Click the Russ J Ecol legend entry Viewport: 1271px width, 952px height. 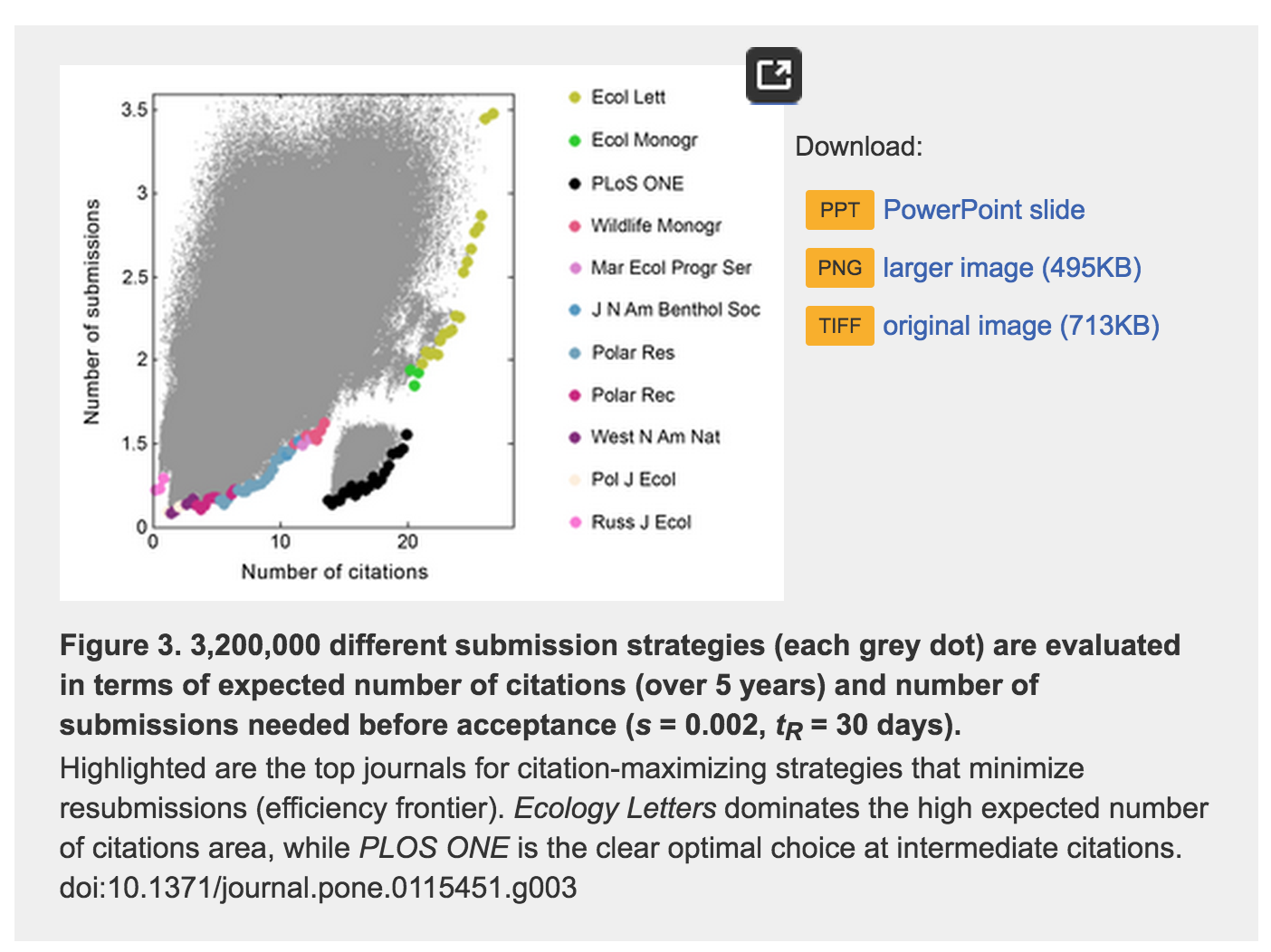point(640,522)
